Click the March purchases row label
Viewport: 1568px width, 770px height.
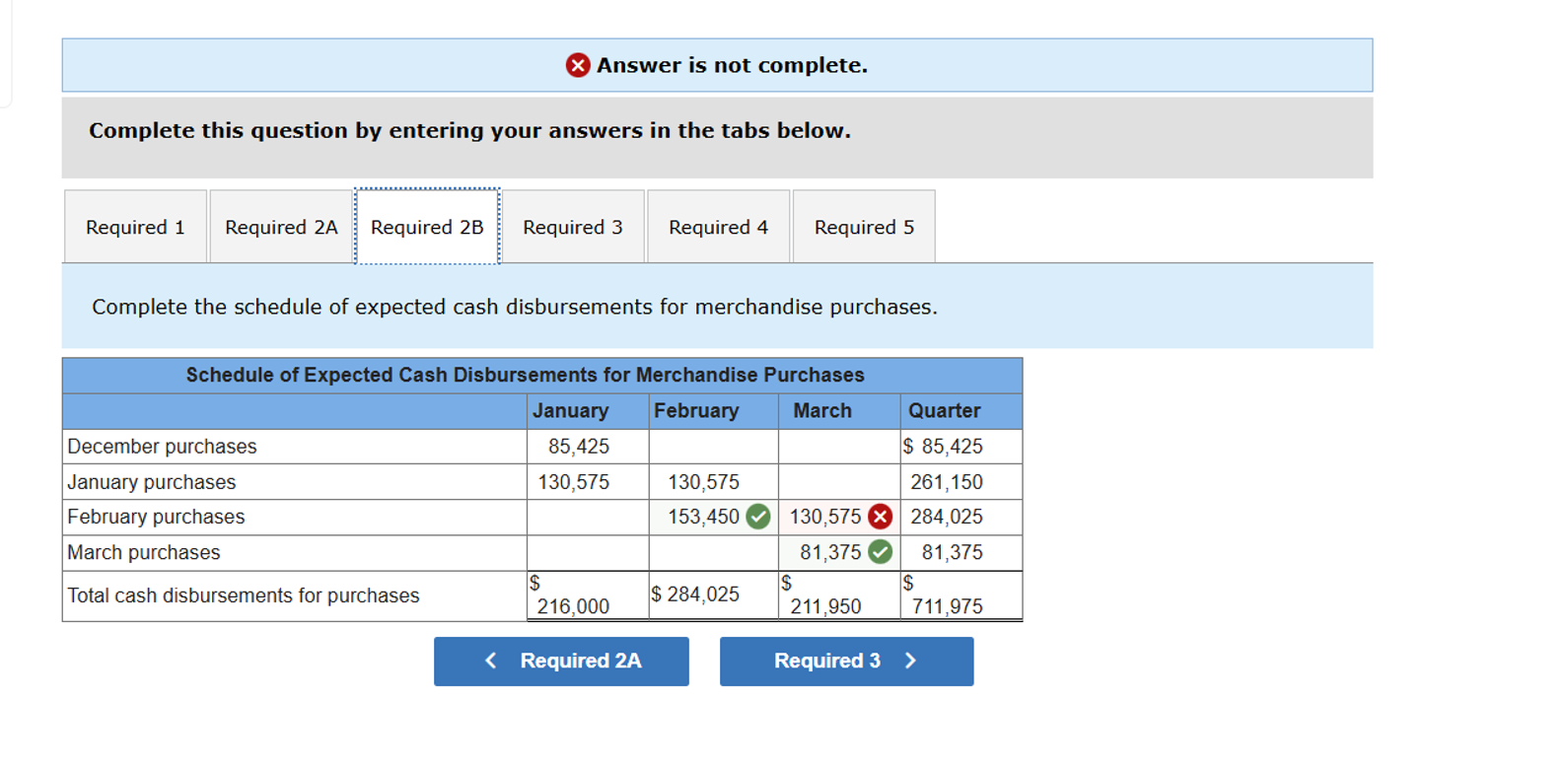point(144,552)
